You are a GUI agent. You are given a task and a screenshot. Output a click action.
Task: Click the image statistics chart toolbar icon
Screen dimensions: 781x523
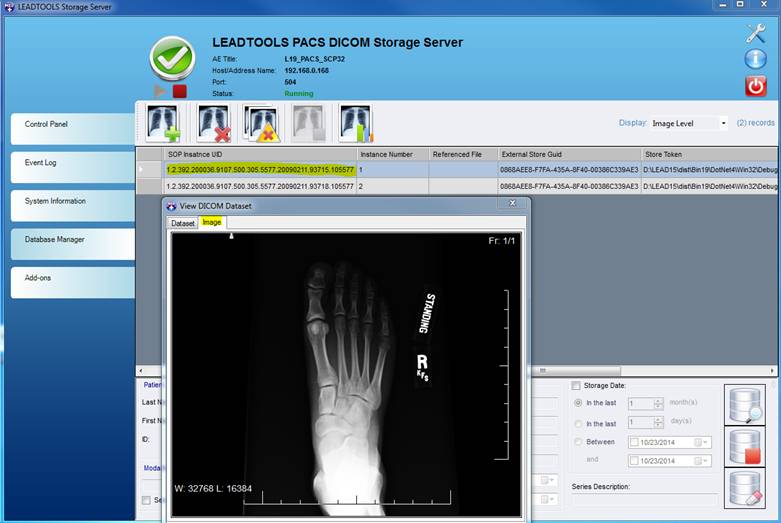click(354, 123)
